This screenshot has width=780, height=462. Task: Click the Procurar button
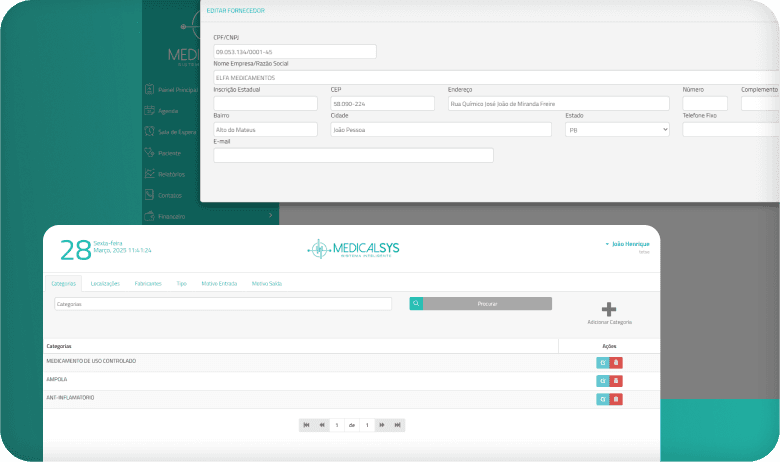[x=488, y=303]
